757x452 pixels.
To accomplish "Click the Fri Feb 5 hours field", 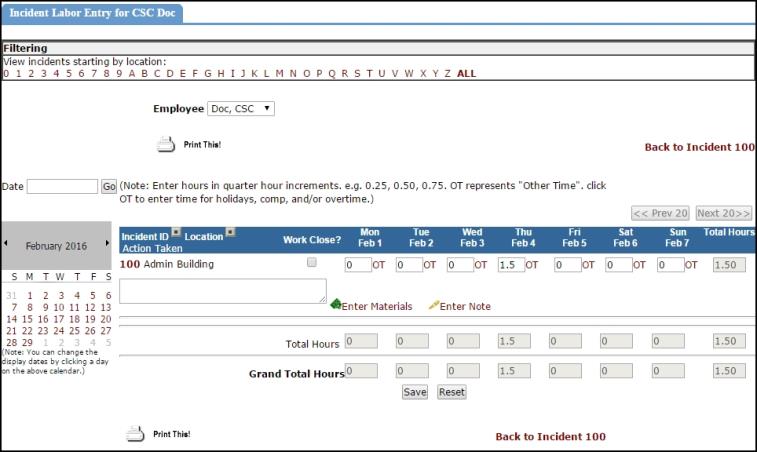I will (568, 265).
